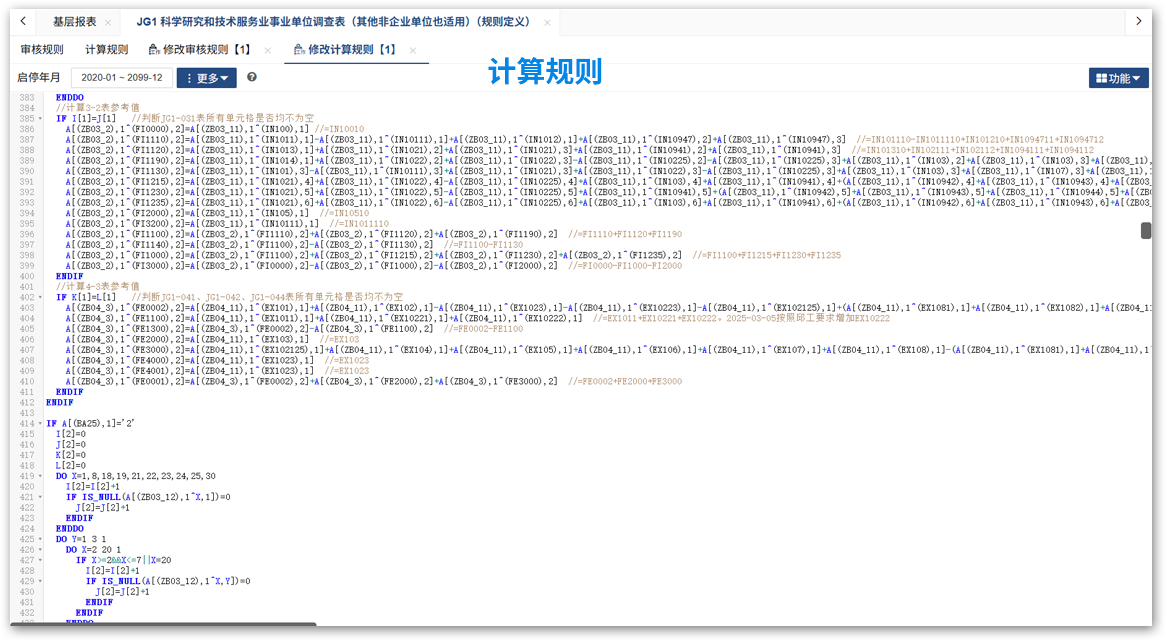Open the 基层报表 tab
This screenshot has width=1166, height=641.
[74, 22]
